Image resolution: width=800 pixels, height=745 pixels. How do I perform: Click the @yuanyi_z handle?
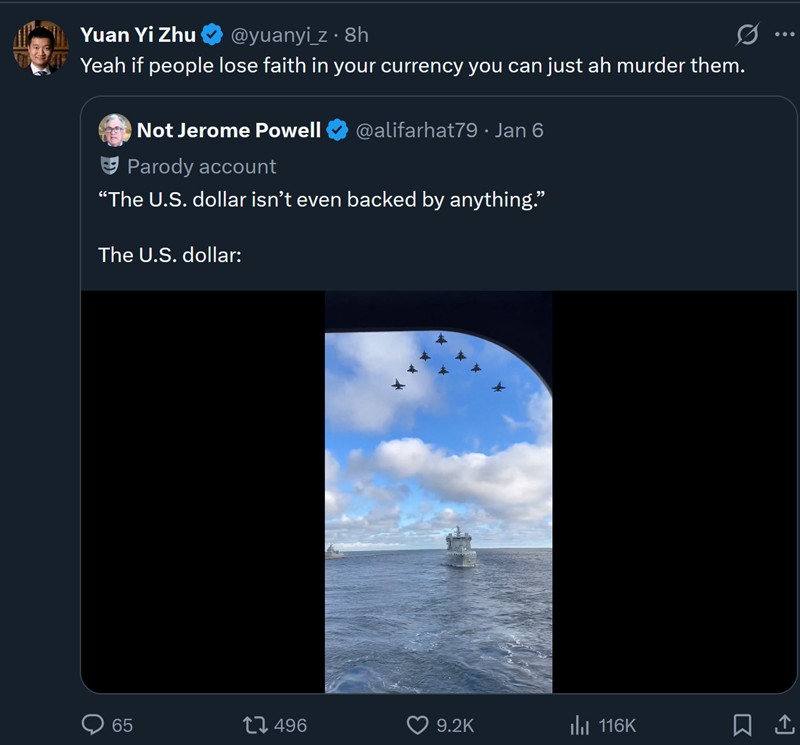[280, 34]
